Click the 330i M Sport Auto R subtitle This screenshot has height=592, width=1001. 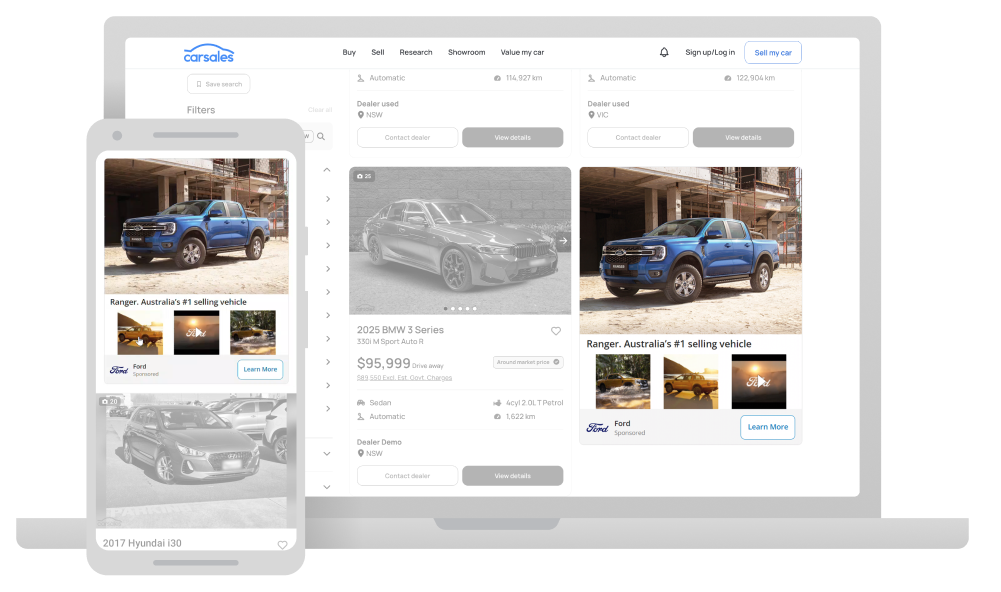click(x=390, y=342)
